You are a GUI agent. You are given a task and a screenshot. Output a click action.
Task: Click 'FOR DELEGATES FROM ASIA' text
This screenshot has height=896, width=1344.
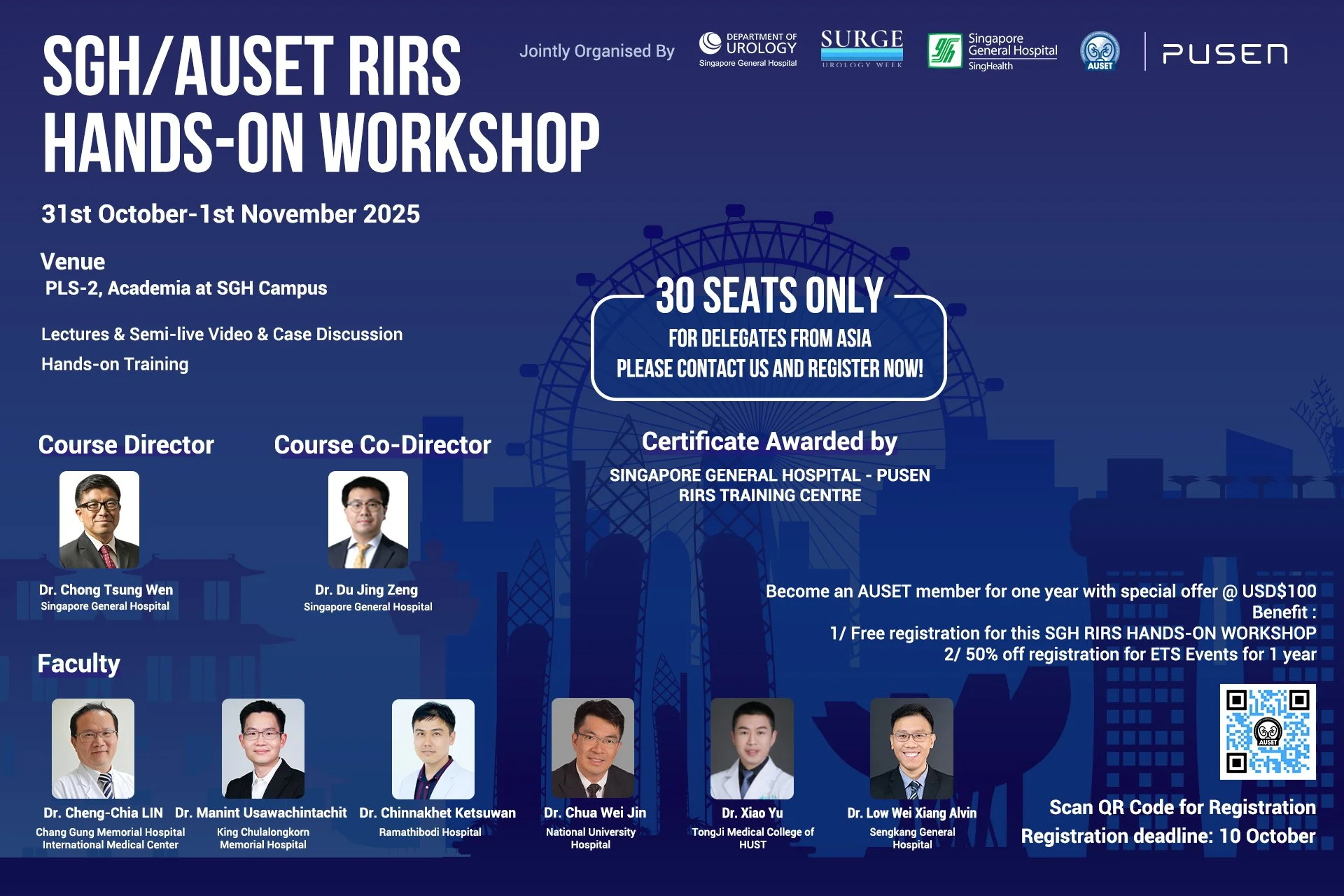click(769, 339)
